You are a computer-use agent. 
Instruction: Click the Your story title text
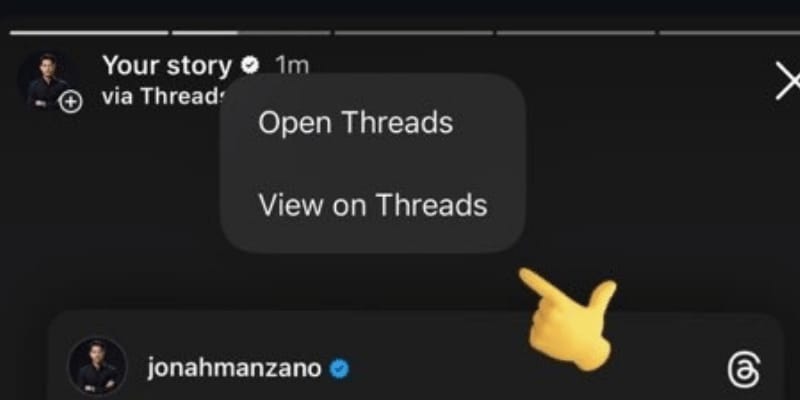click(x=167, y=66)
